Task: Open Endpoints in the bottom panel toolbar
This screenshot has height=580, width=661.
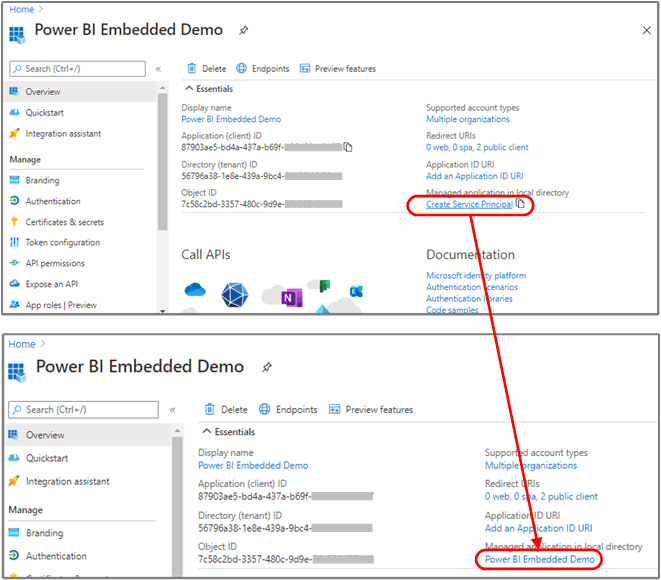Action: [288, 409]
